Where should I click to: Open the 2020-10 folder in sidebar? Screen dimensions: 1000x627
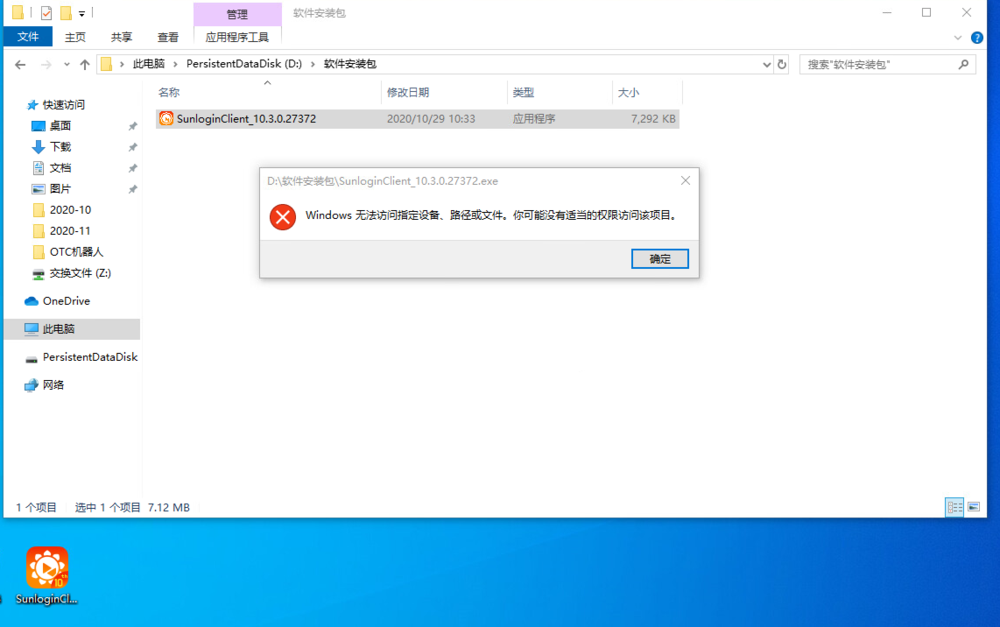70,210
